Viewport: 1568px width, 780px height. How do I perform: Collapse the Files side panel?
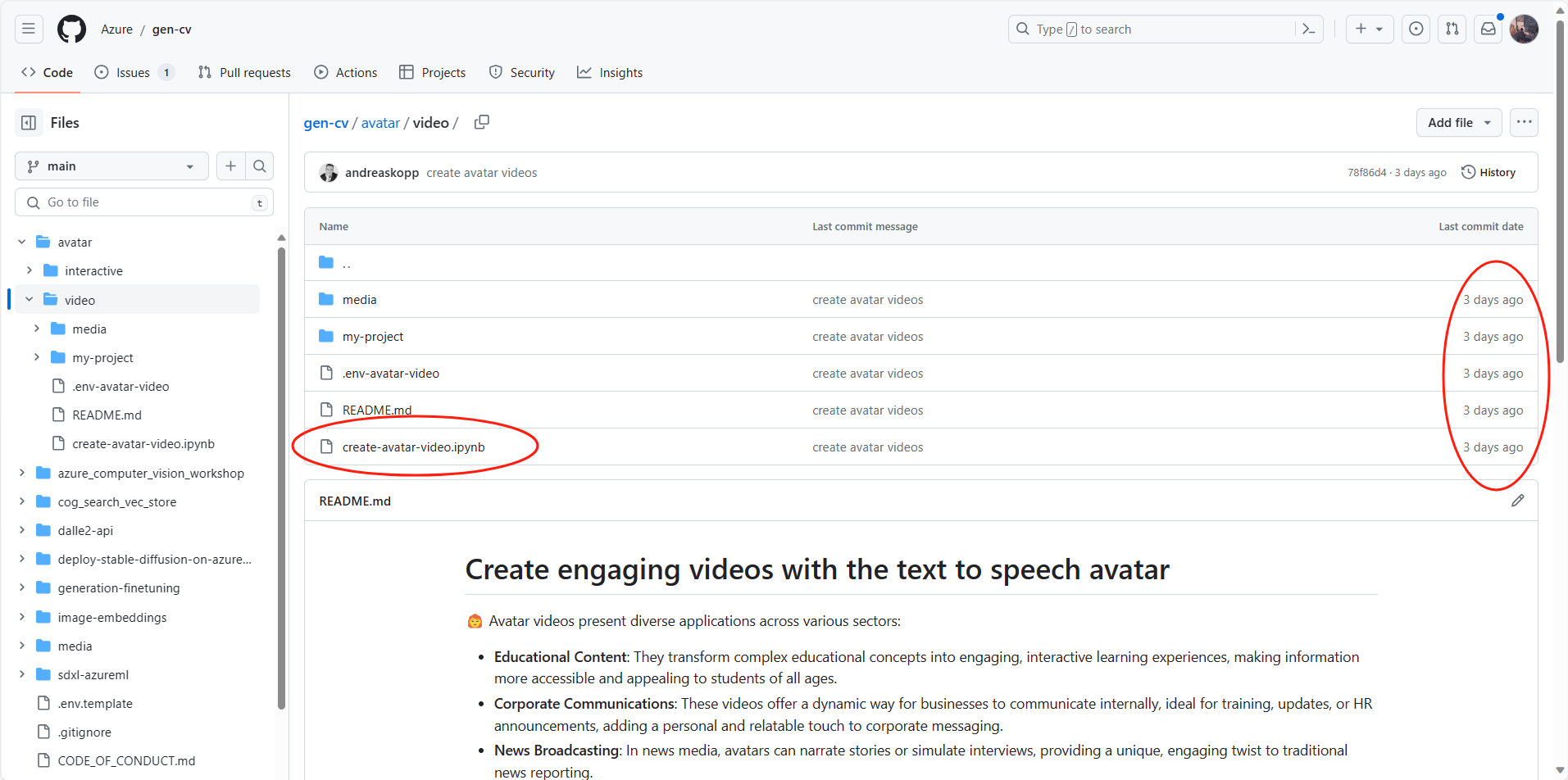click(29, 123)
